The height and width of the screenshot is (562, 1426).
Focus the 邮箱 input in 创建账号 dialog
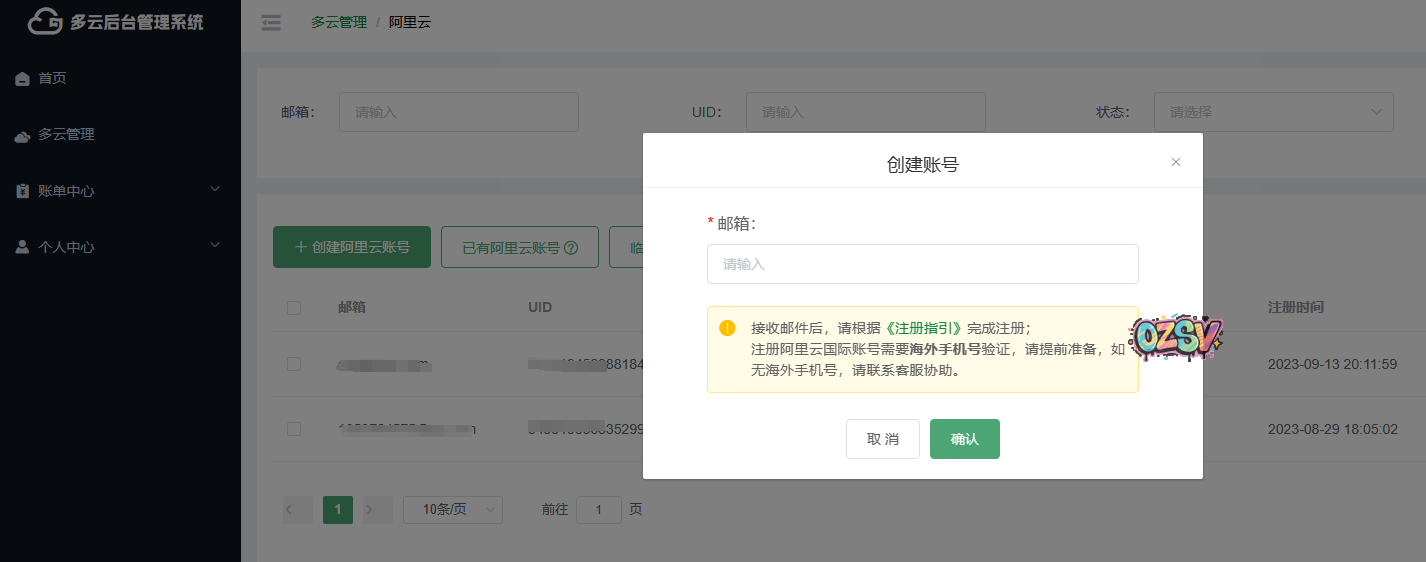point(923,264)
